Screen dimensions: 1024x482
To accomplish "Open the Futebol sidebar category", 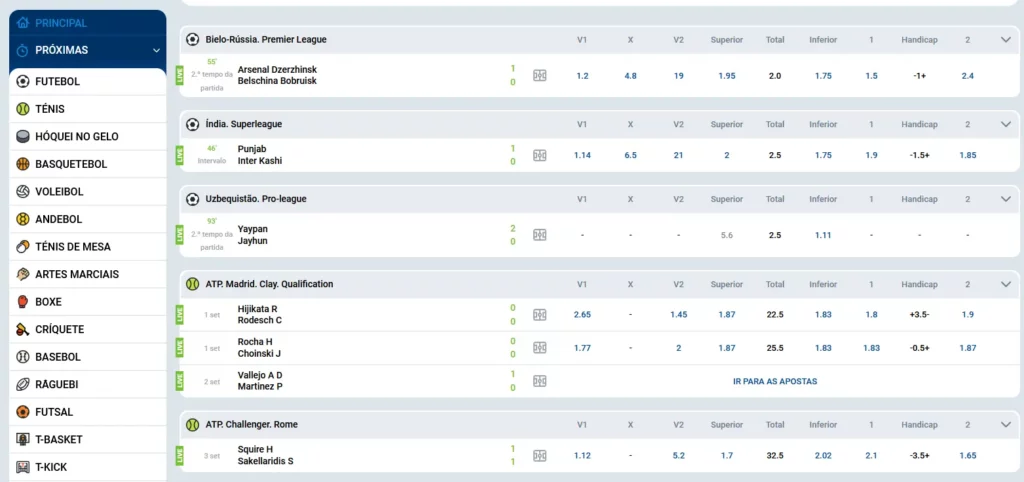I will click(x=88, y=82).
